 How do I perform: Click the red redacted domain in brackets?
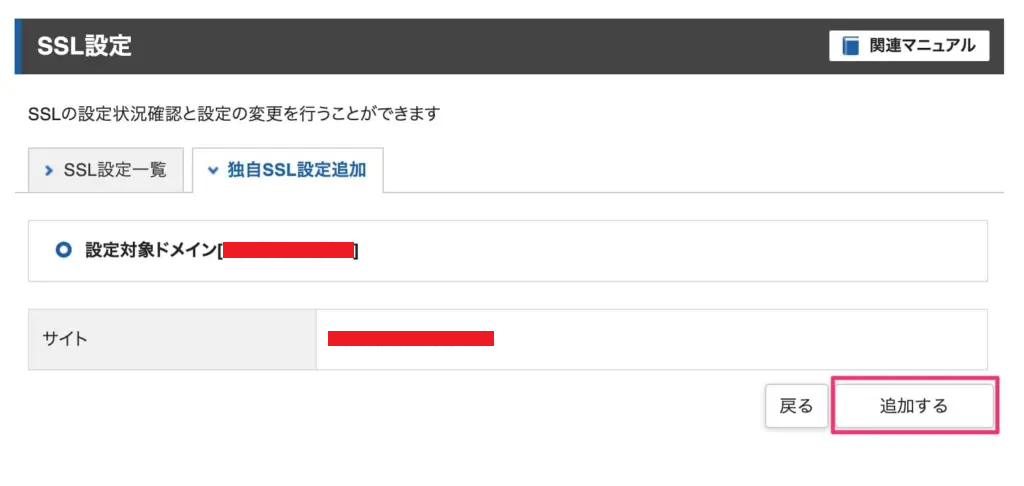(x=288, y=251)
